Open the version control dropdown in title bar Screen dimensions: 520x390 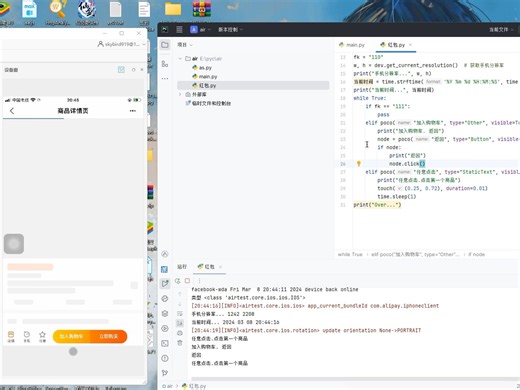click(230, 29)
